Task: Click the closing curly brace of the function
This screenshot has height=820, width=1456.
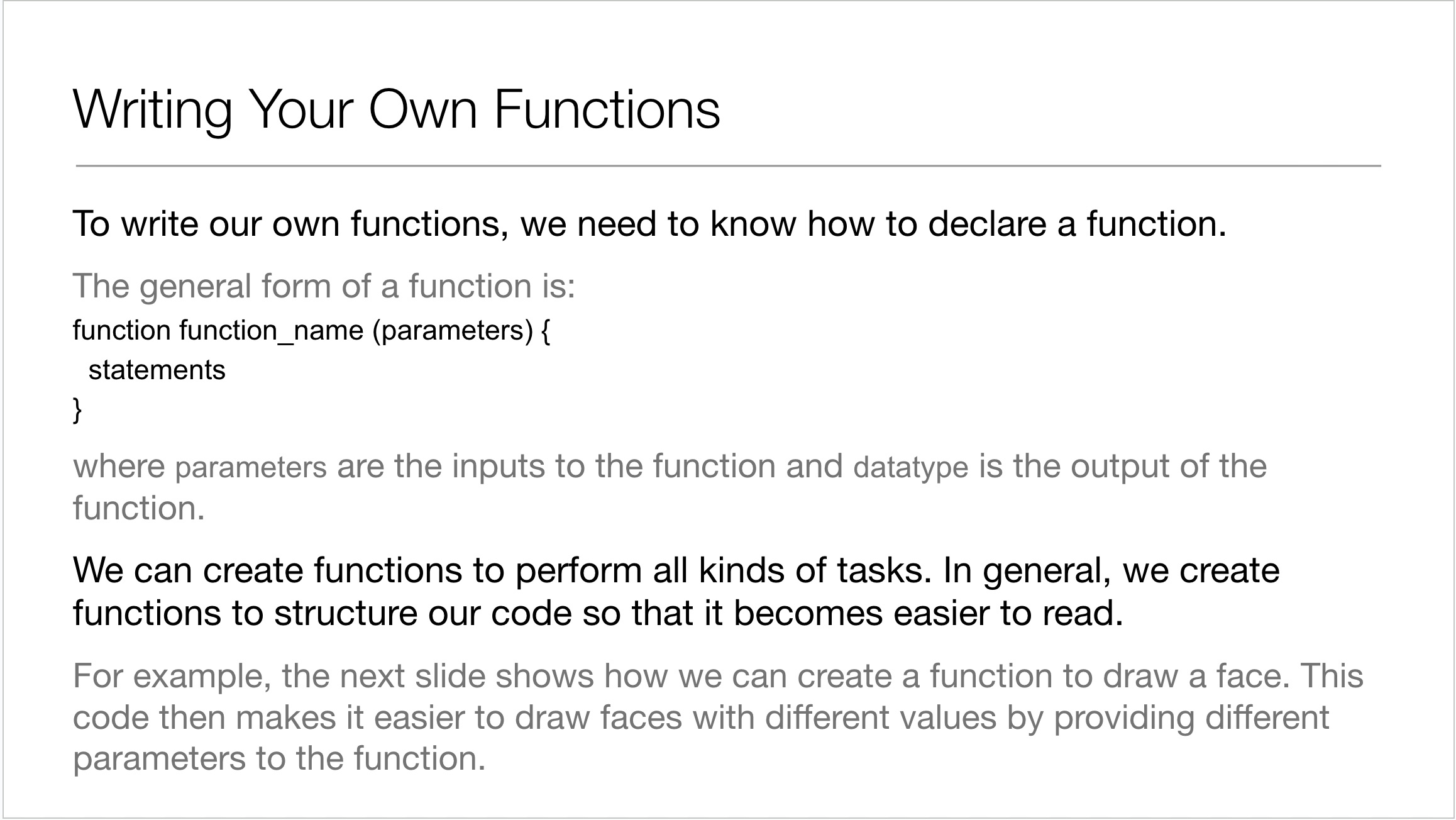Action: 77,409
